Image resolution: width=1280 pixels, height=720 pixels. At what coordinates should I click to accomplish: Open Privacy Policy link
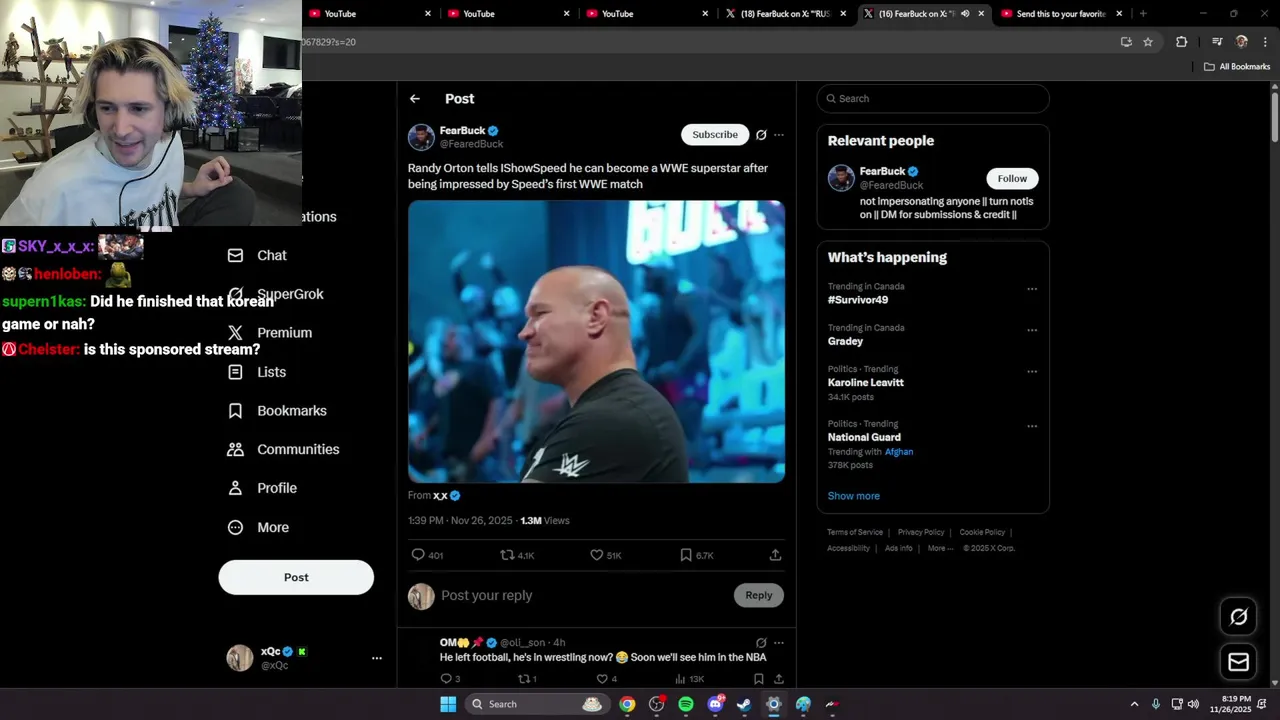click(921, 532)
